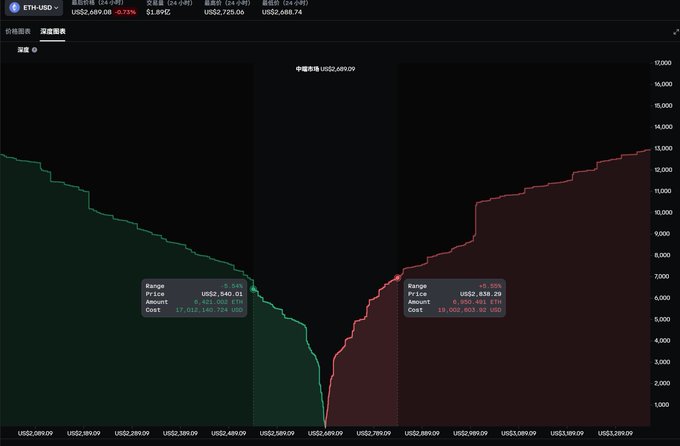Click the 13,000 depth axis label
The image size is (680, 446).
pyautogui.click(x=663, y=148)
